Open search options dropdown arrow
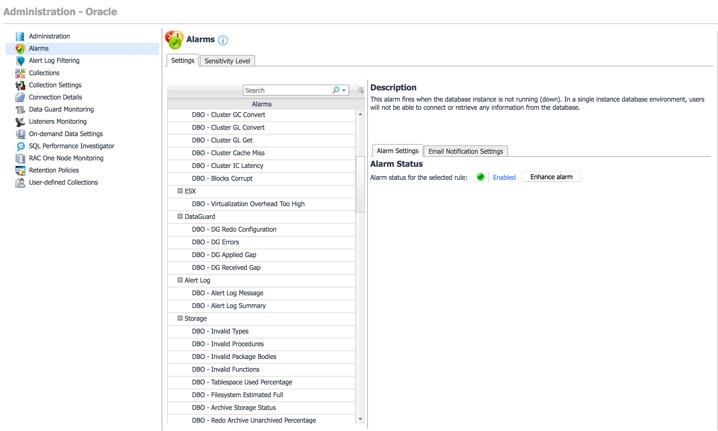 pos(344,91)
